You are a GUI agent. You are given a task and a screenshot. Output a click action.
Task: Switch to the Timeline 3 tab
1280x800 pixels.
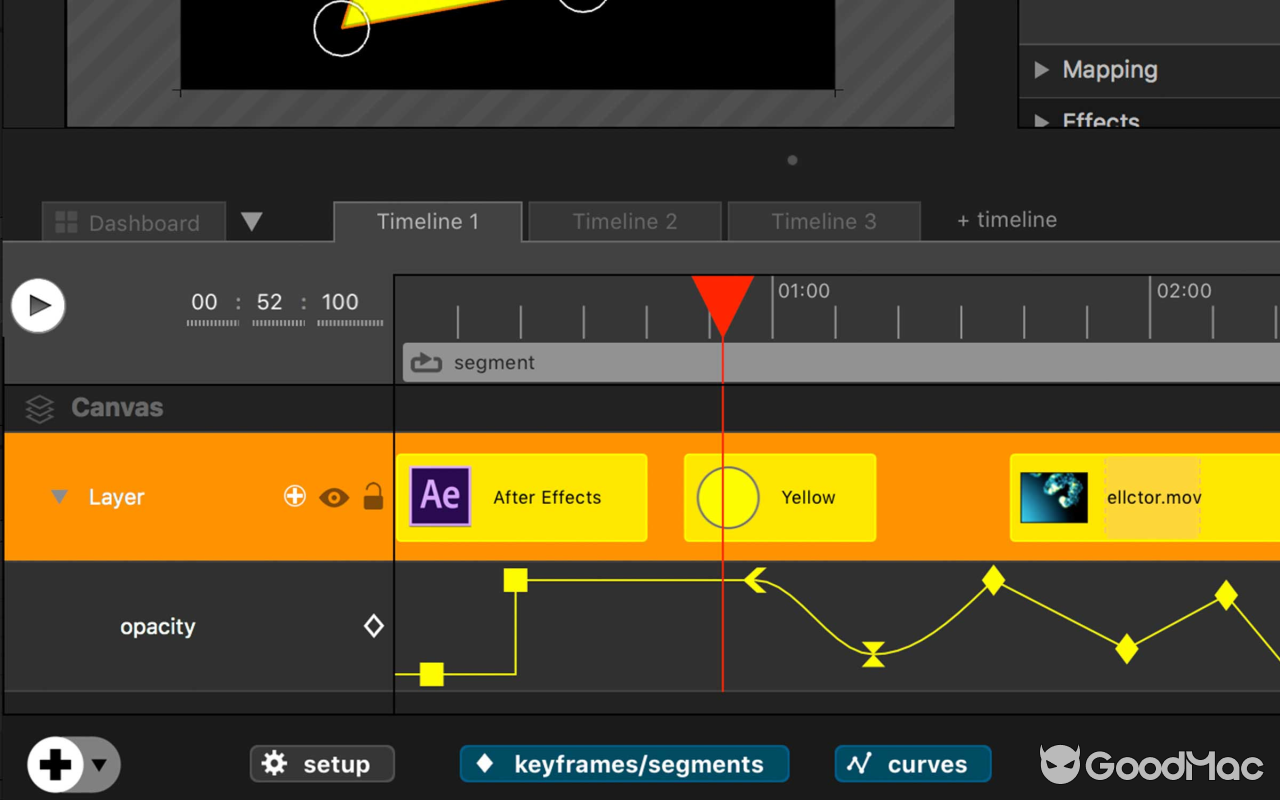[x=823, y=222]
